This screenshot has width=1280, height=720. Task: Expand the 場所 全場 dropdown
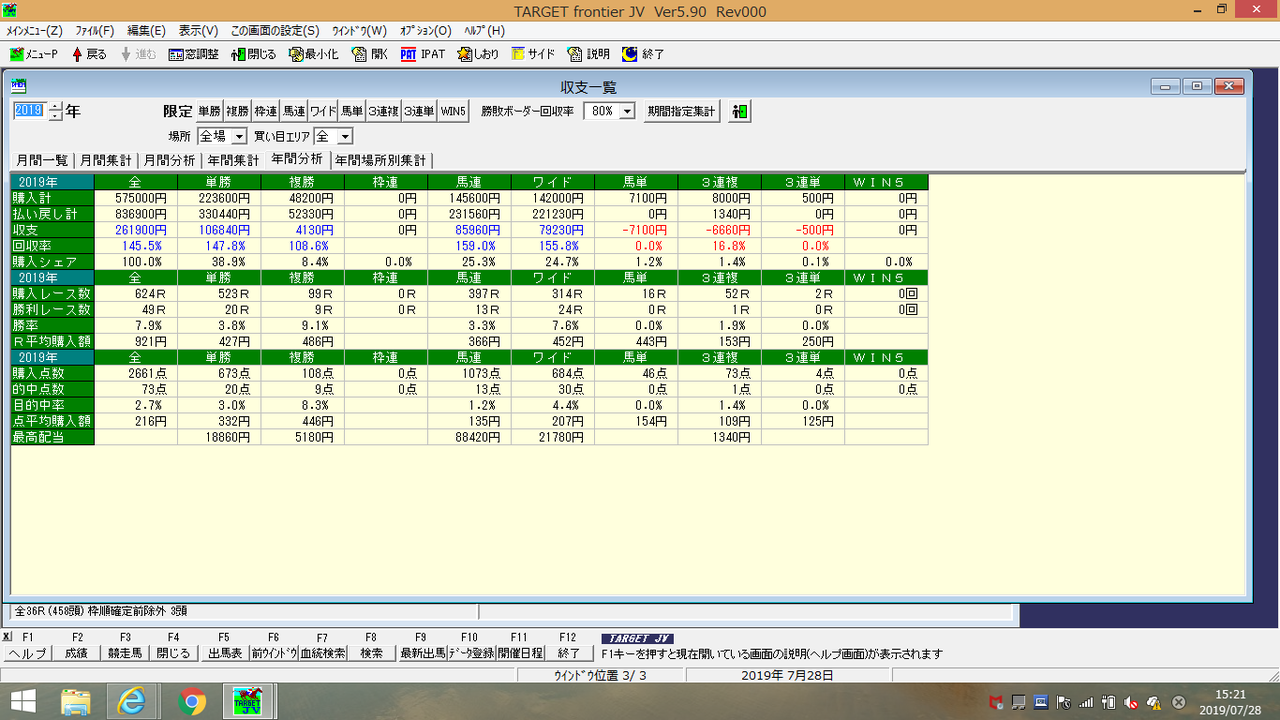click(239, 136)
